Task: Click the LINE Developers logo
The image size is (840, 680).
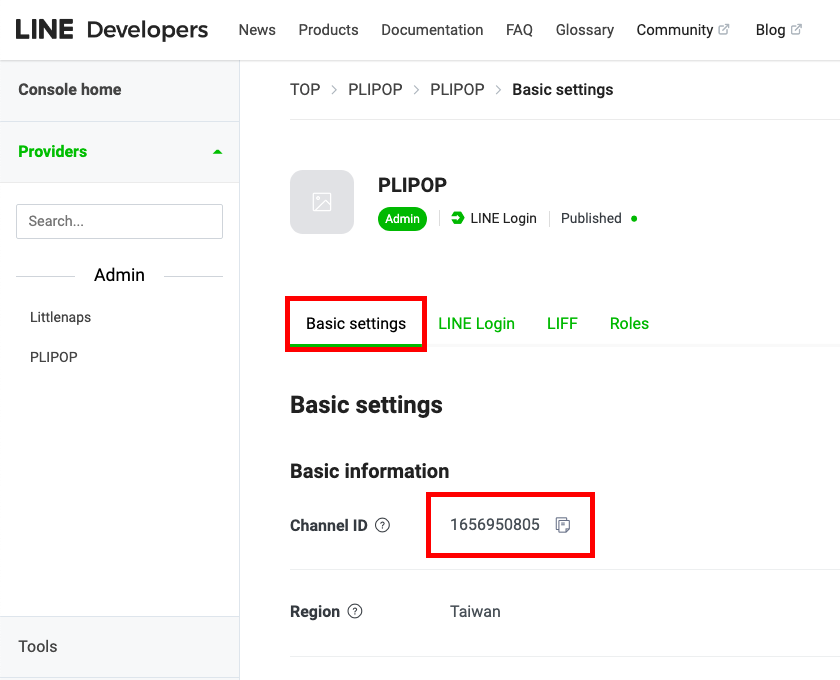Action: tap(111, 29)
